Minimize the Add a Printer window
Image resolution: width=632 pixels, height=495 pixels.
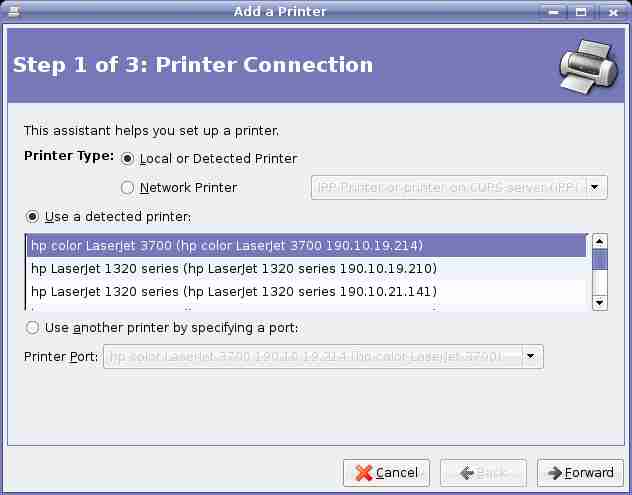point(554,12)
